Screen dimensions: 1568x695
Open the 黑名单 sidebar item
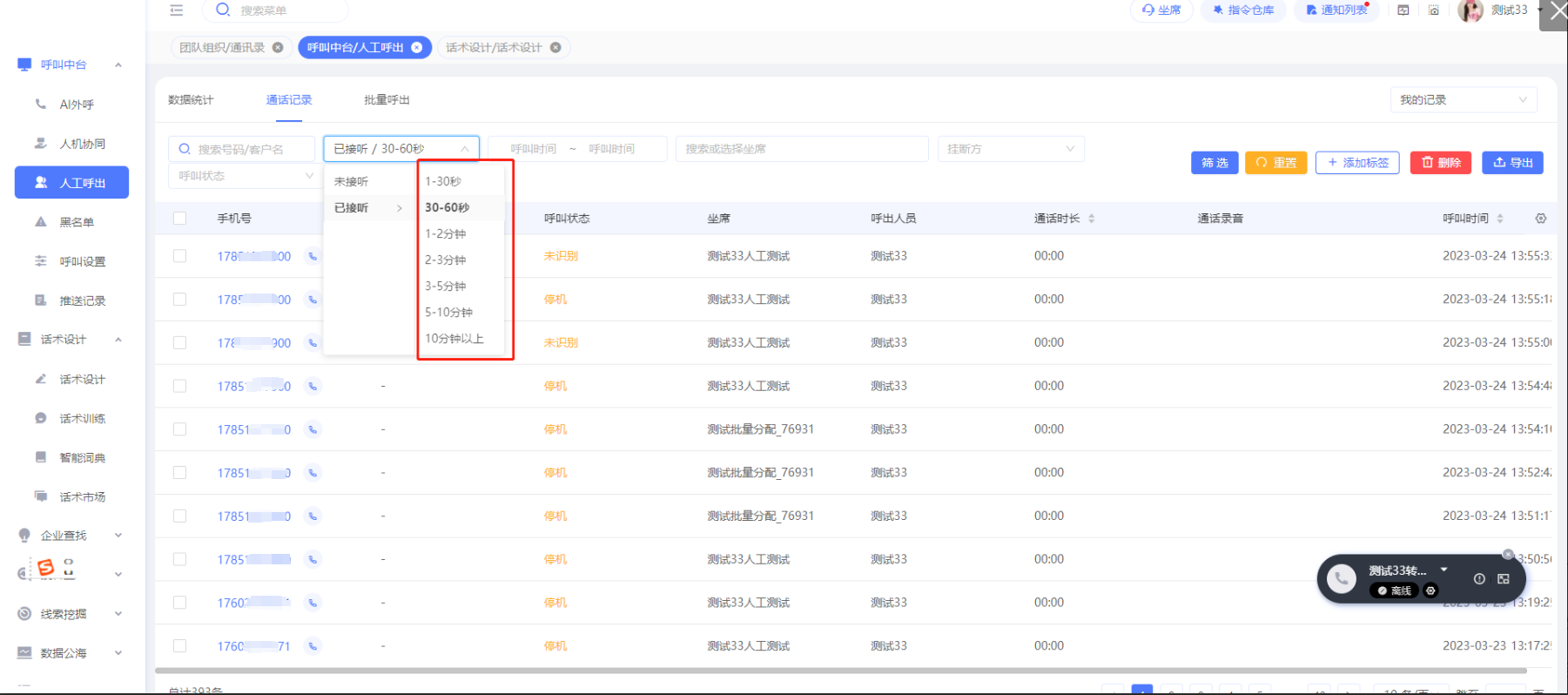point(77,222)
